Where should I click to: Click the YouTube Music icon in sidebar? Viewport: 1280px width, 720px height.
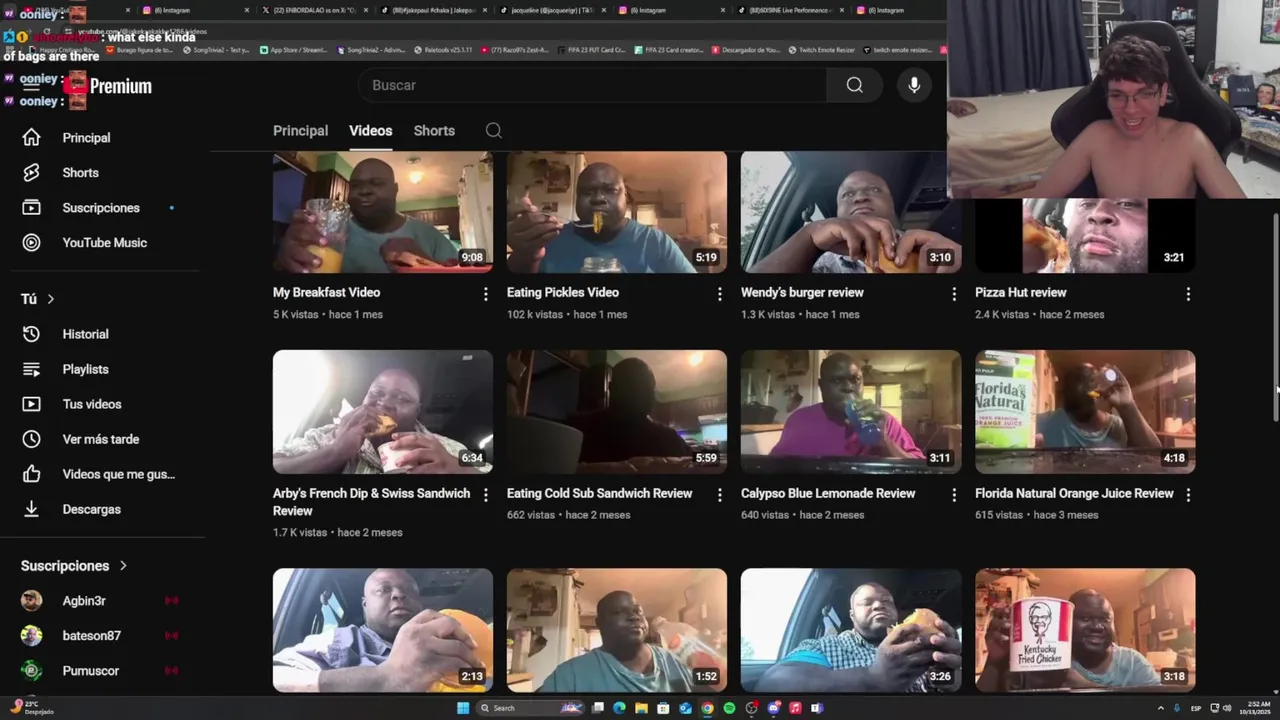coord(31,242)
